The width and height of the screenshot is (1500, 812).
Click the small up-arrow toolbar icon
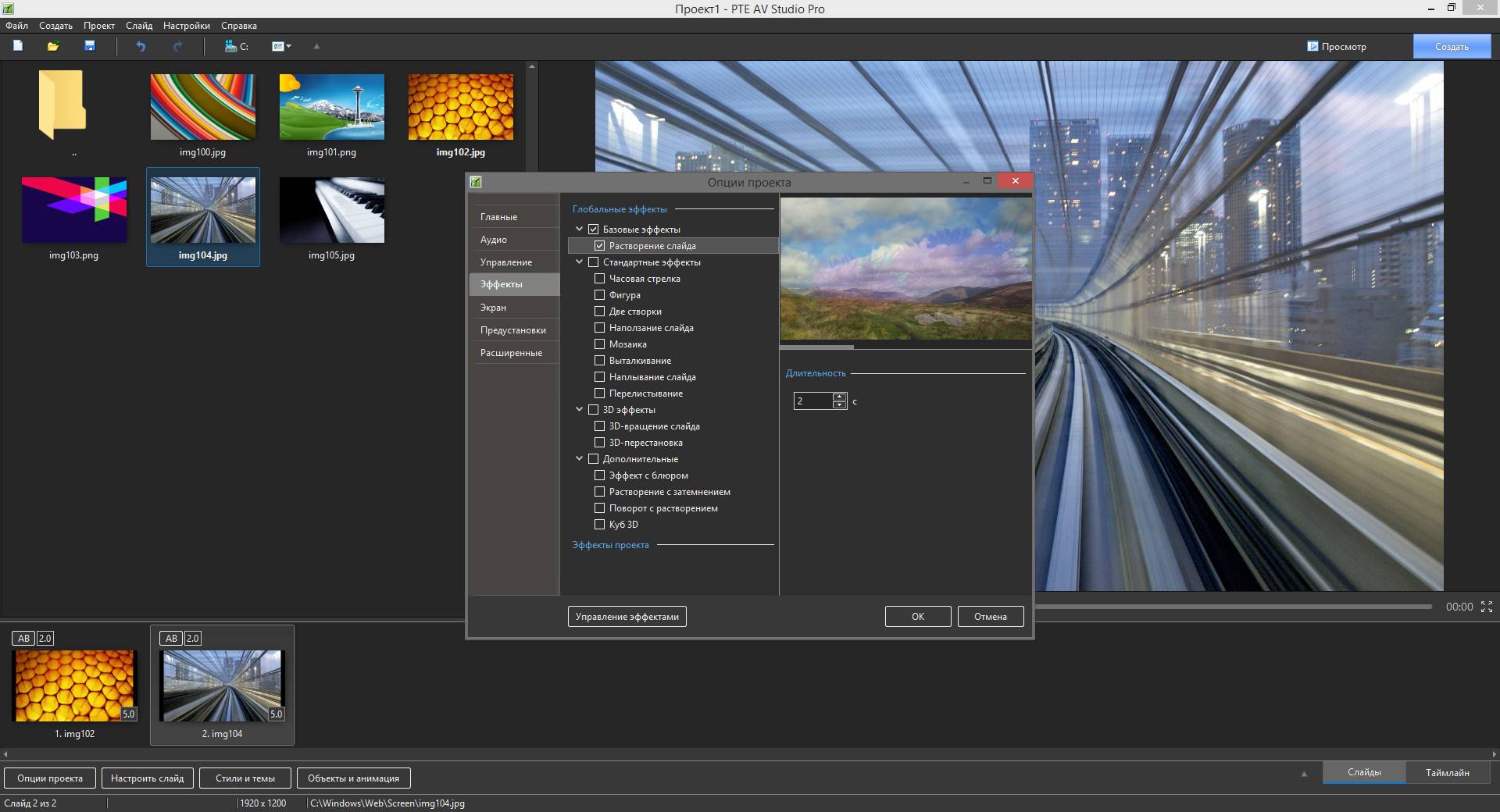point(316,46)
